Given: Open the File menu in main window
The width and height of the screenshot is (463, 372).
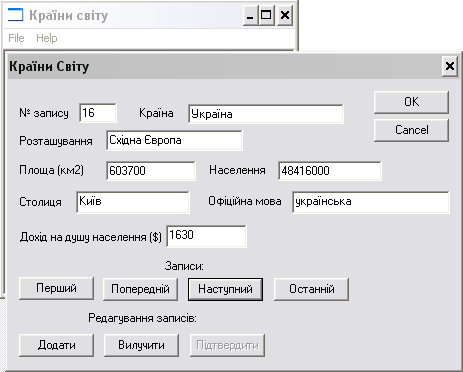Looking at the screenshot, I should point(16,38).
